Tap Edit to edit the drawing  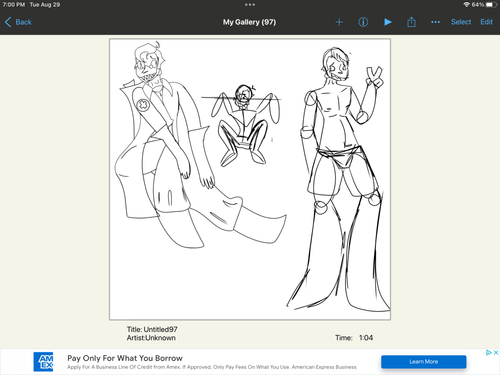click(486, 22)
